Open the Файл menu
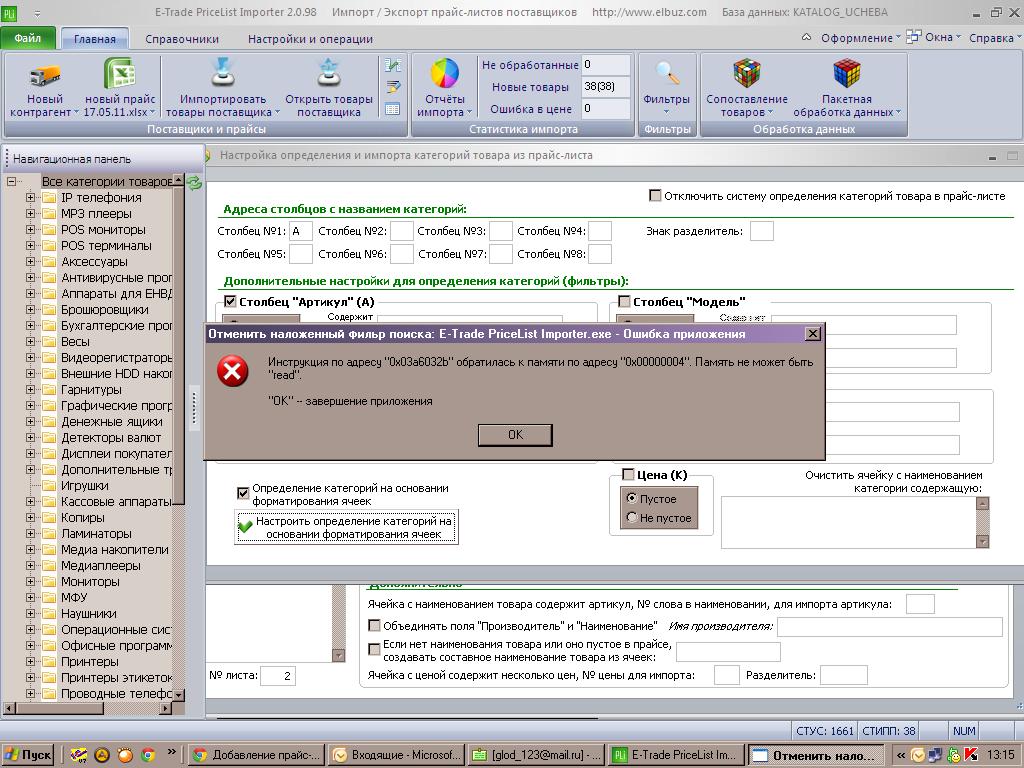This screenshot has height=768, width=1024. point(28,39)
